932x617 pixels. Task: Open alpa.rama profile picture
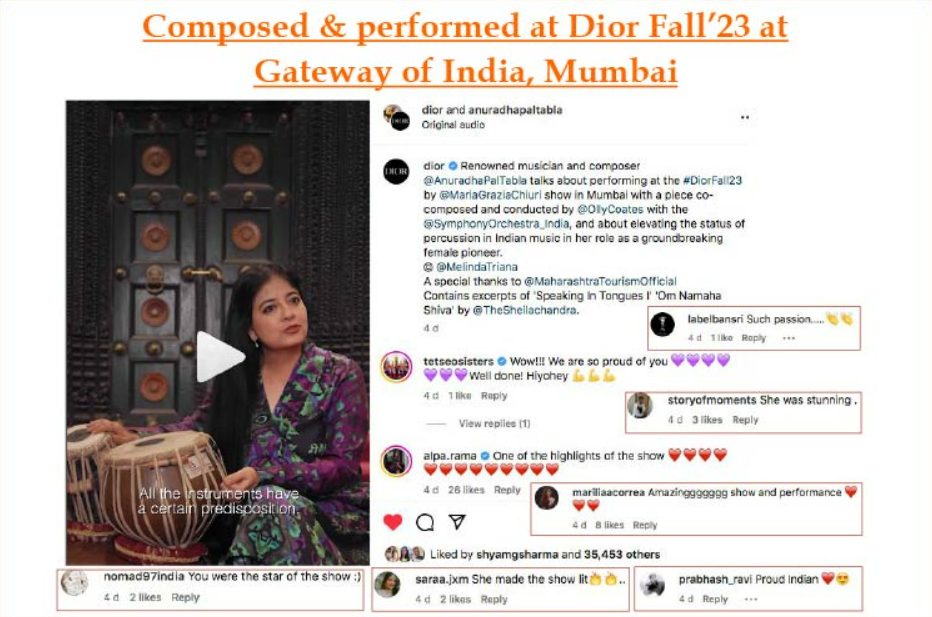click(x=396, y=461)
